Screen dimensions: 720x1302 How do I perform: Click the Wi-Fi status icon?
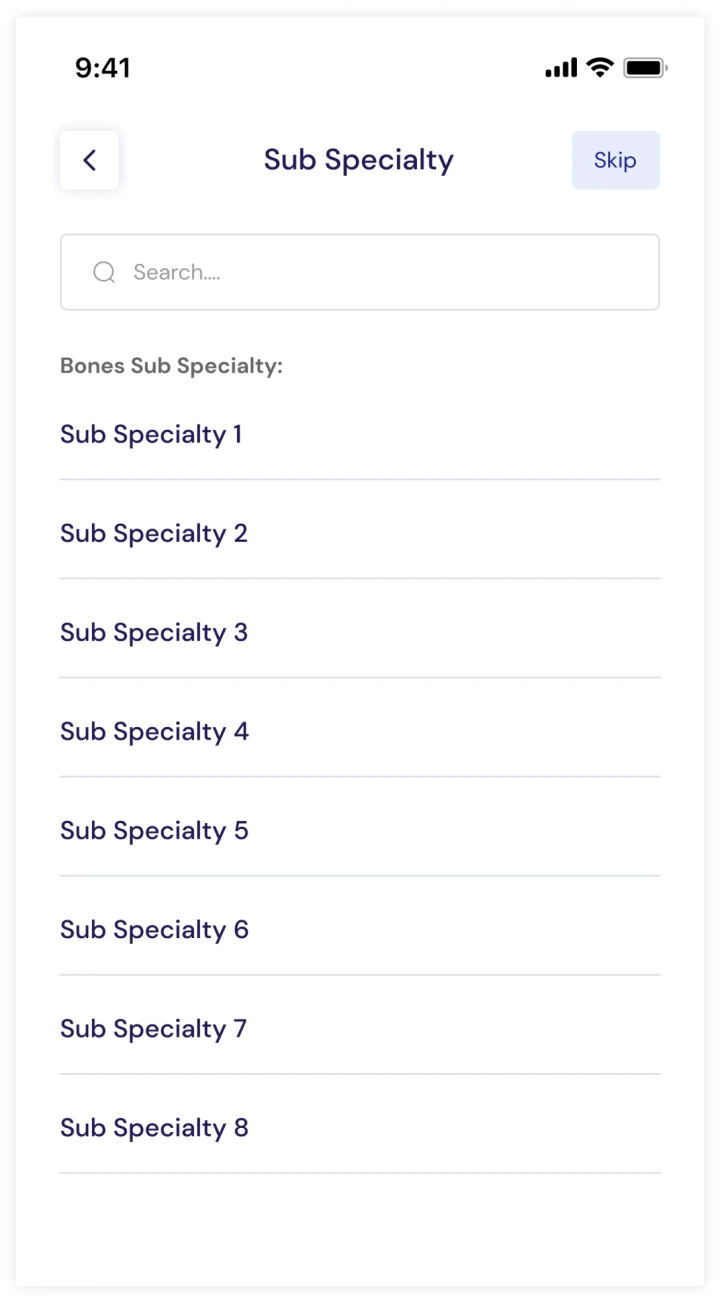[x=600, y=68]
